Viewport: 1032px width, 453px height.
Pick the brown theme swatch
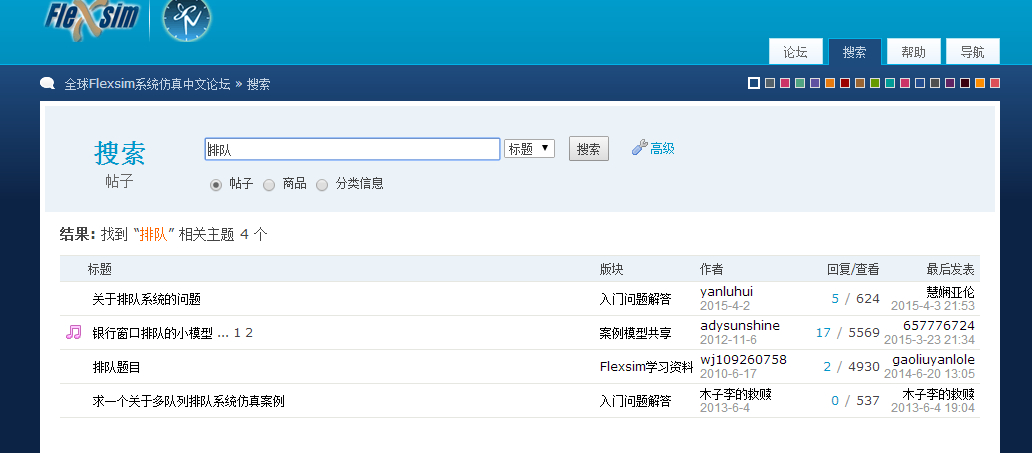click(860, 83)
